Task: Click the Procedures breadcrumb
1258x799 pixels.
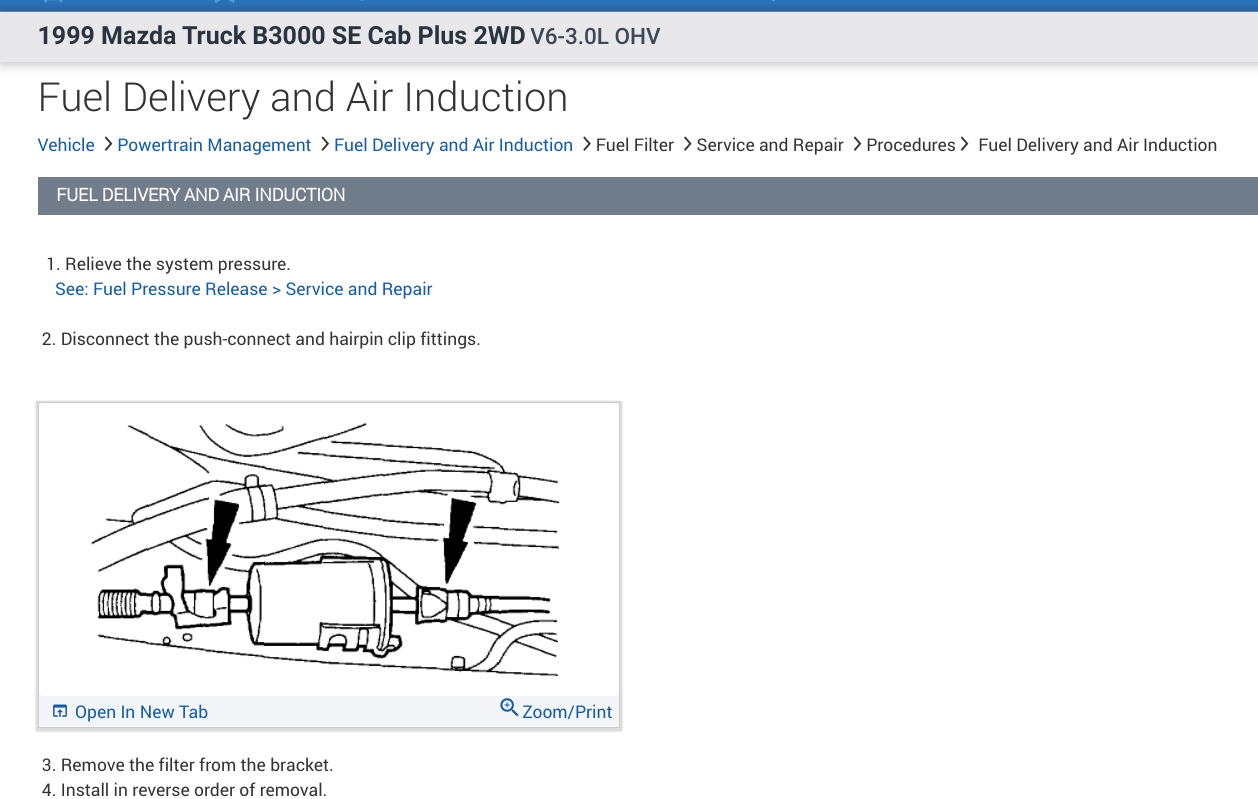Action: [x=911, y=145]
